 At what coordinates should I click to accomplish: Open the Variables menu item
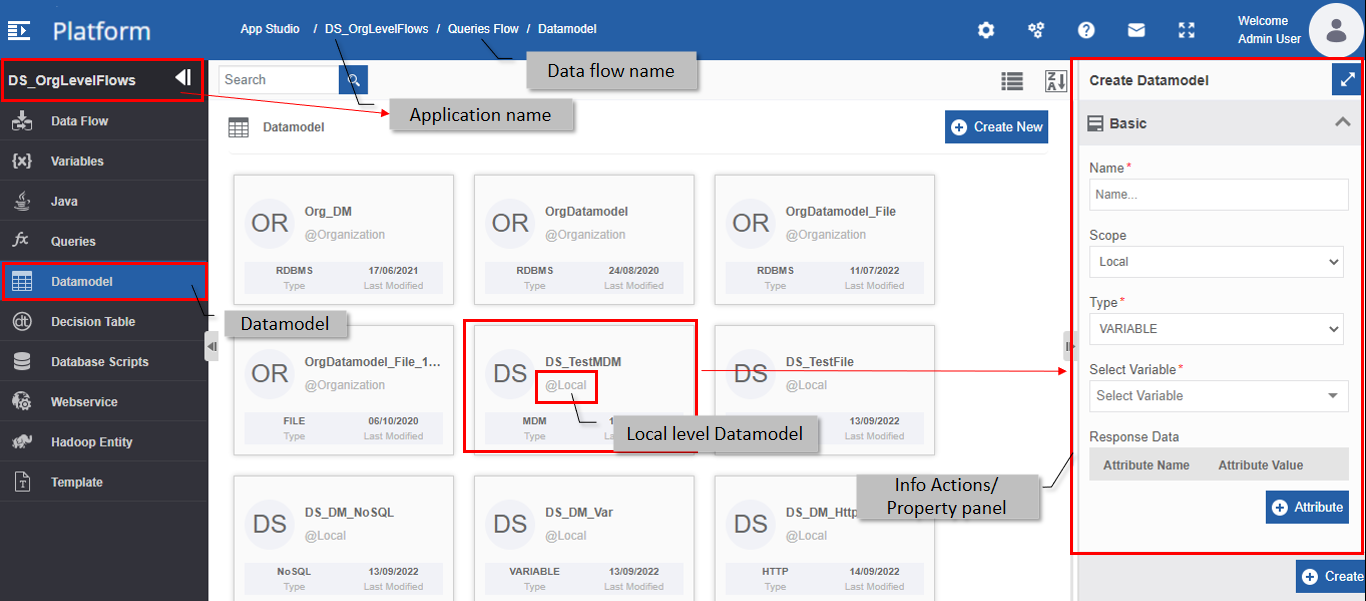(104, 161)
